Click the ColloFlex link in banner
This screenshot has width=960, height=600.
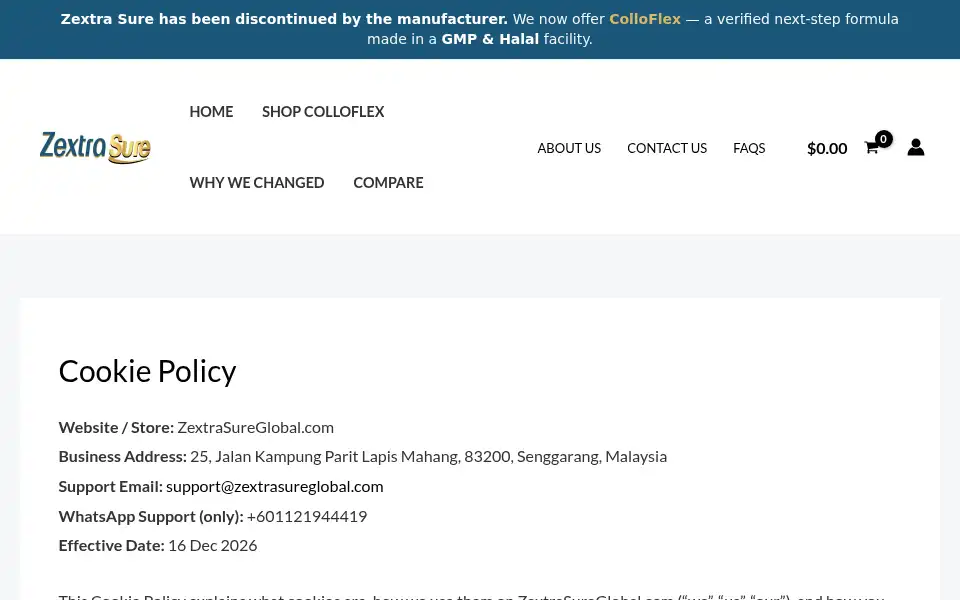click(x=645, y=19)
